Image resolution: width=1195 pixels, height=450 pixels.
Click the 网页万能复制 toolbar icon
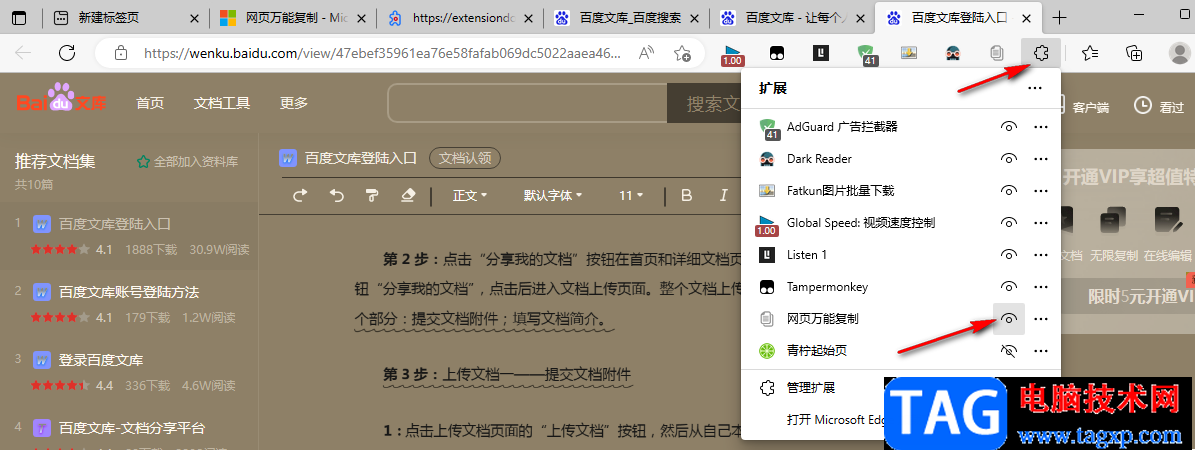pos(996,53)
